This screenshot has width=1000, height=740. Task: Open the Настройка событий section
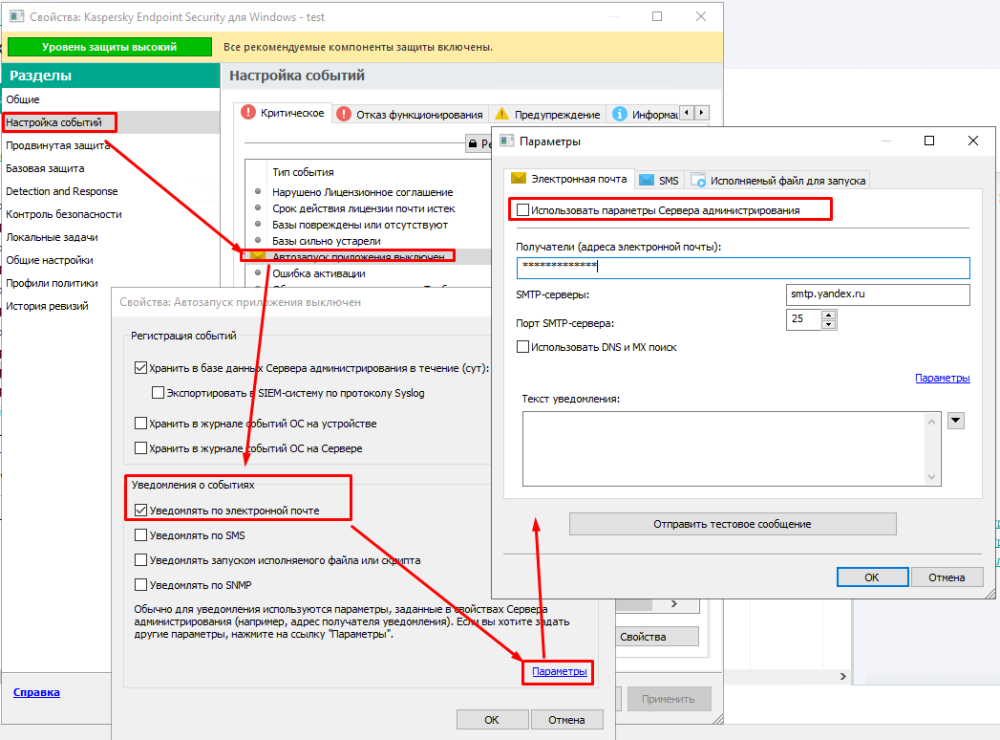pos(111,122)
